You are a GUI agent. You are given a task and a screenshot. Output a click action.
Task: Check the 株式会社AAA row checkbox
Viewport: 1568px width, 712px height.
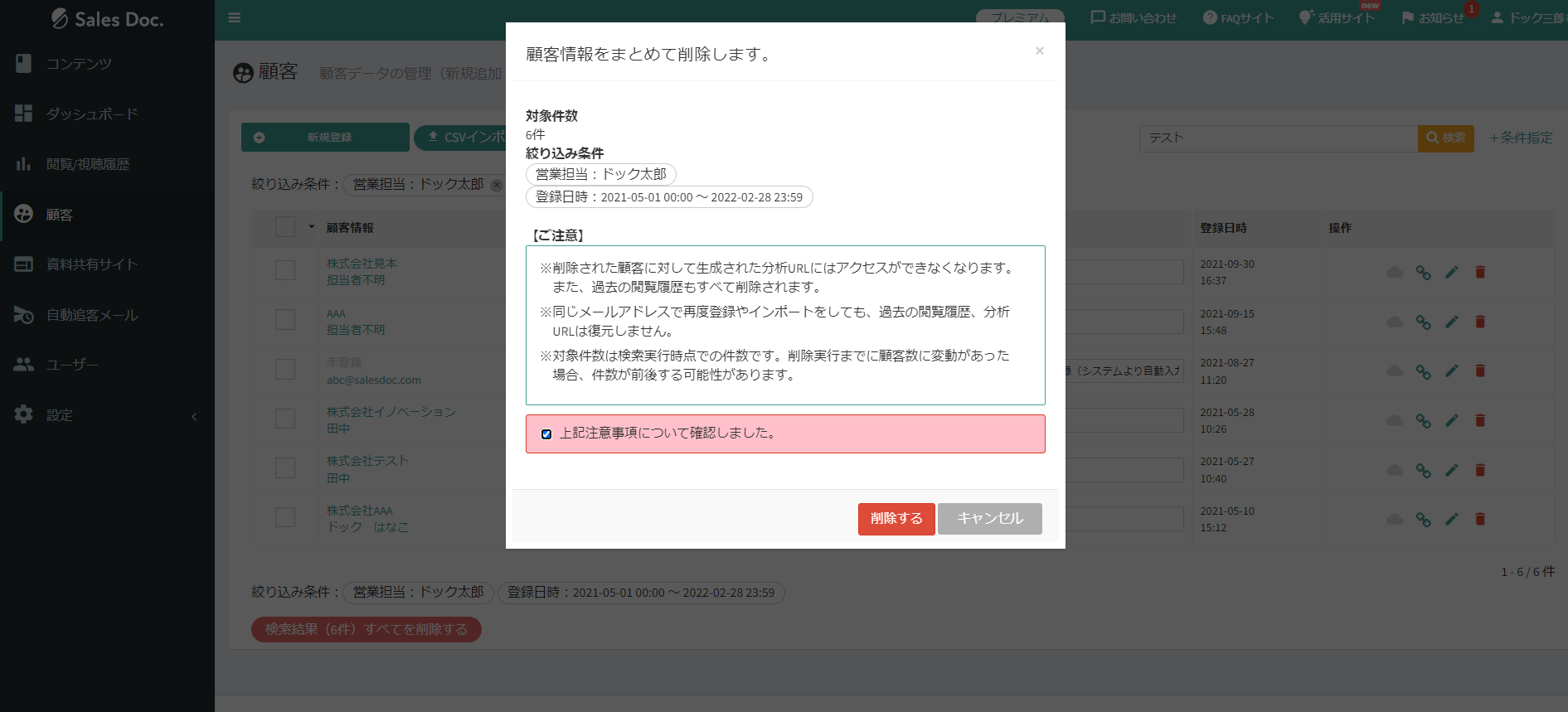tap(285, 517)
